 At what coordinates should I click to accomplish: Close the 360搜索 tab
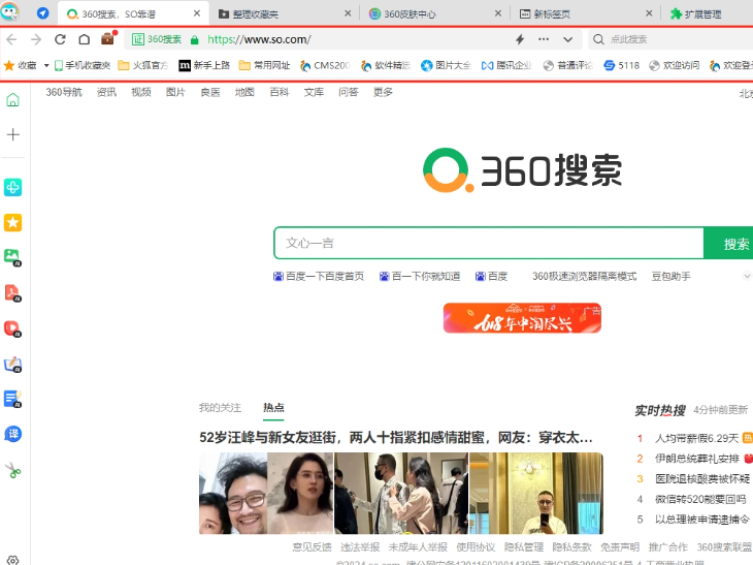point(197,13)
